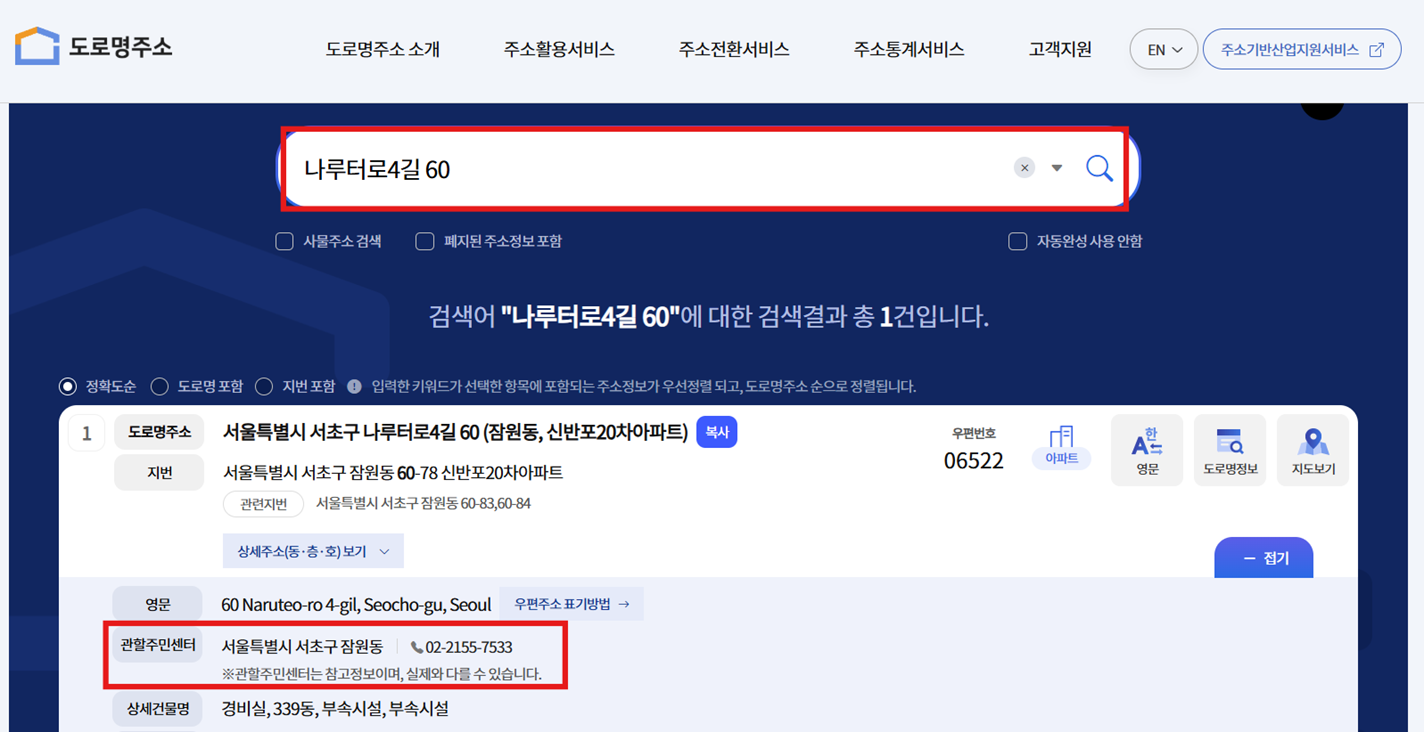Click the 관련지번 tag button

[263, 503]
